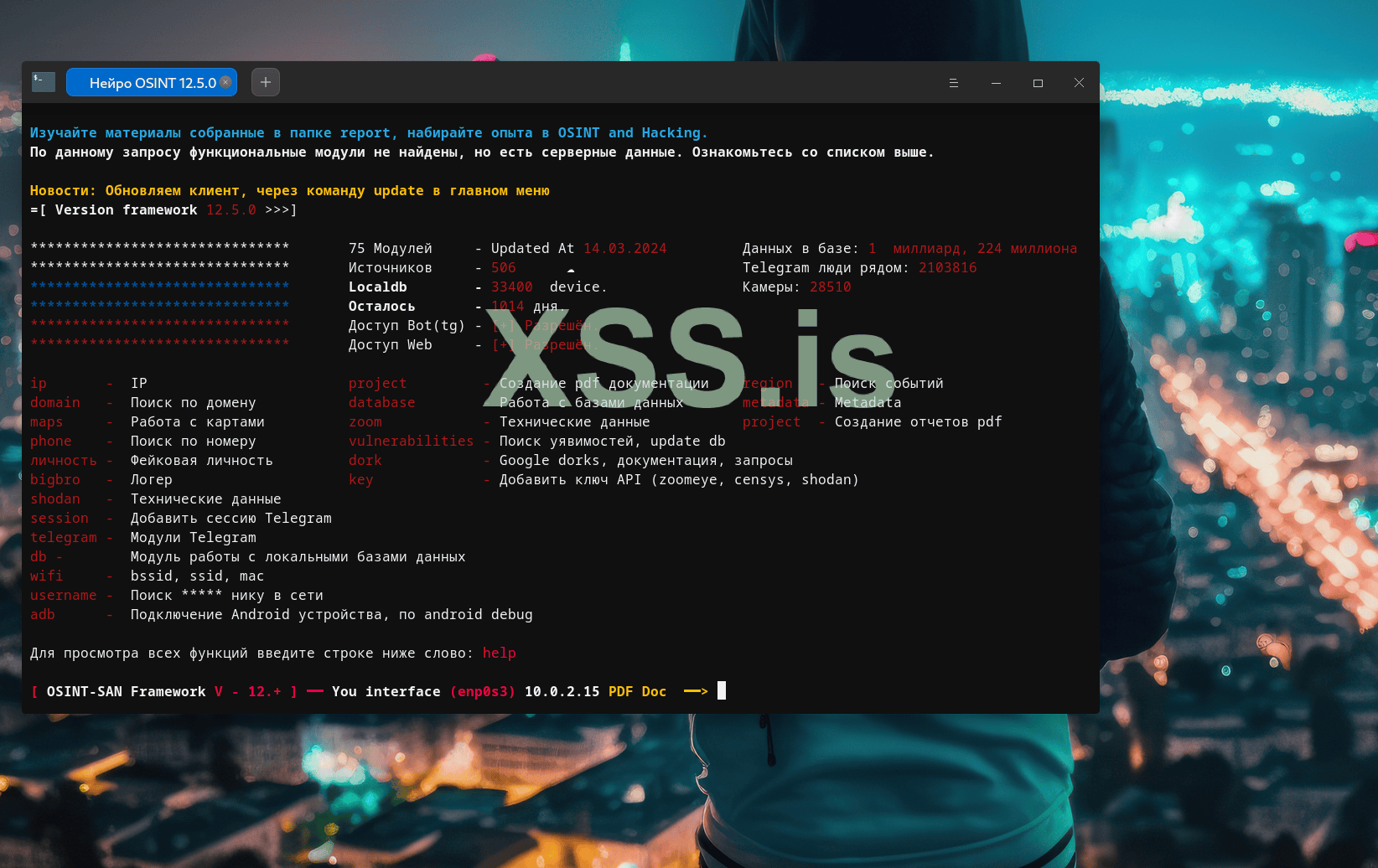Click the 'dork' command name
The image size is (1378, 868).
[x=365, y=460]
